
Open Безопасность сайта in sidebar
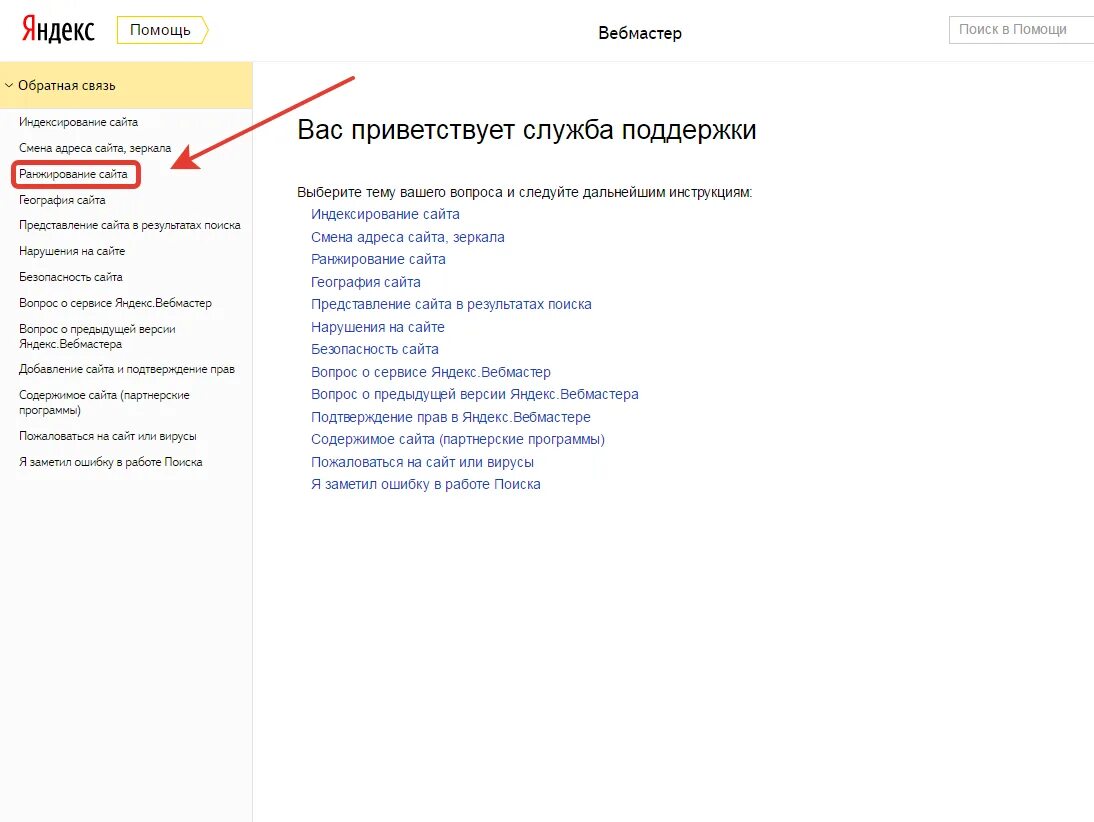pyautogui.click(x=70, y=277)
